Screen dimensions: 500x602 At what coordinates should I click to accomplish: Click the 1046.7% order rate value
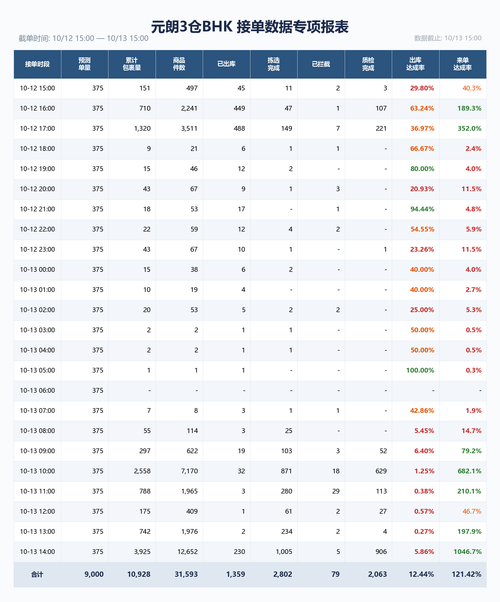point(467,552)
